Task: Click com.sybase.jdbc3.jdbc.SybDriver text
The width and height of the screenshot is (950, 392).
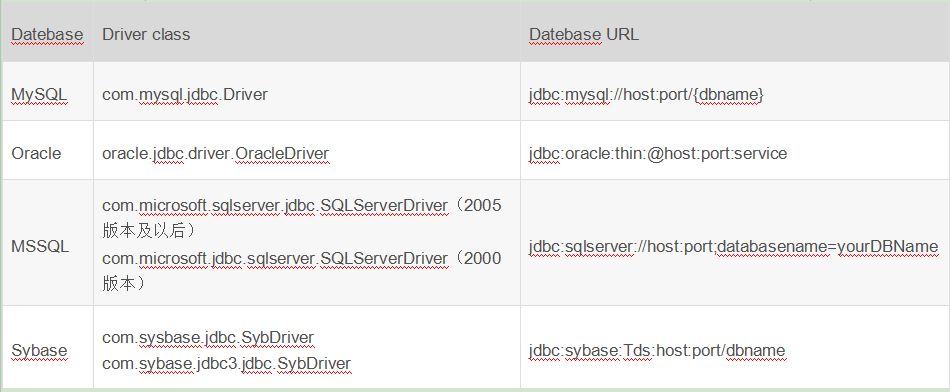Action: click(227, 364)
